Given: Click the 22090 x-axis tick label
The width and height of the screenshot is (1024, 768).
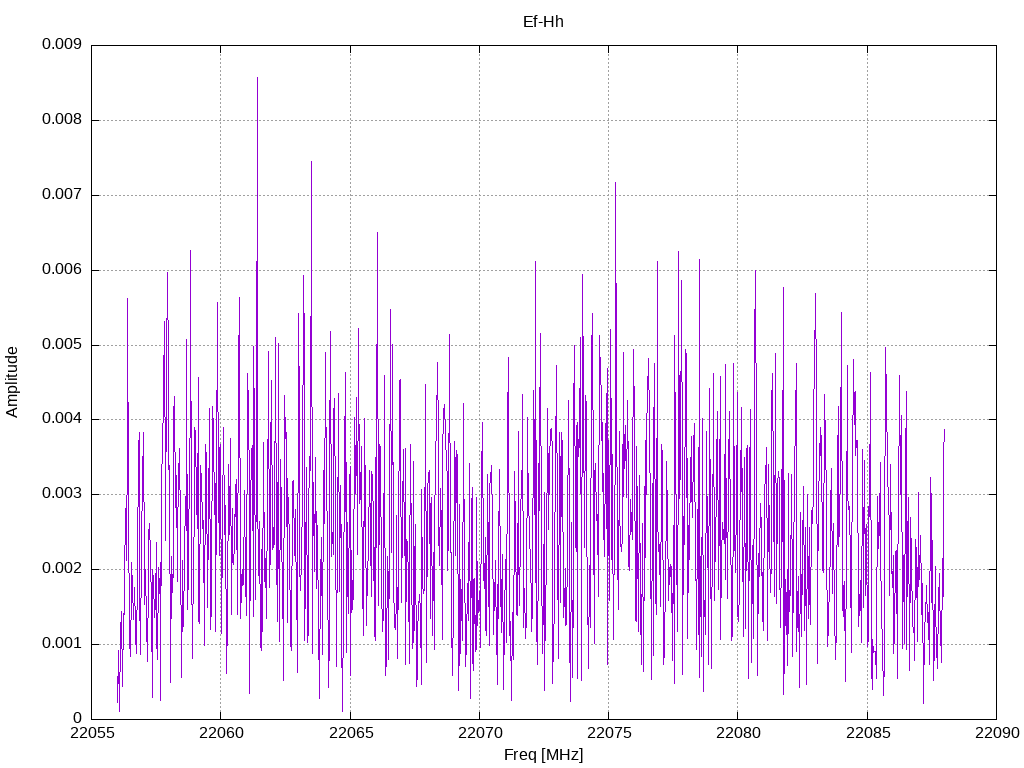Looking at the screenshot, I should click(997, 733).
